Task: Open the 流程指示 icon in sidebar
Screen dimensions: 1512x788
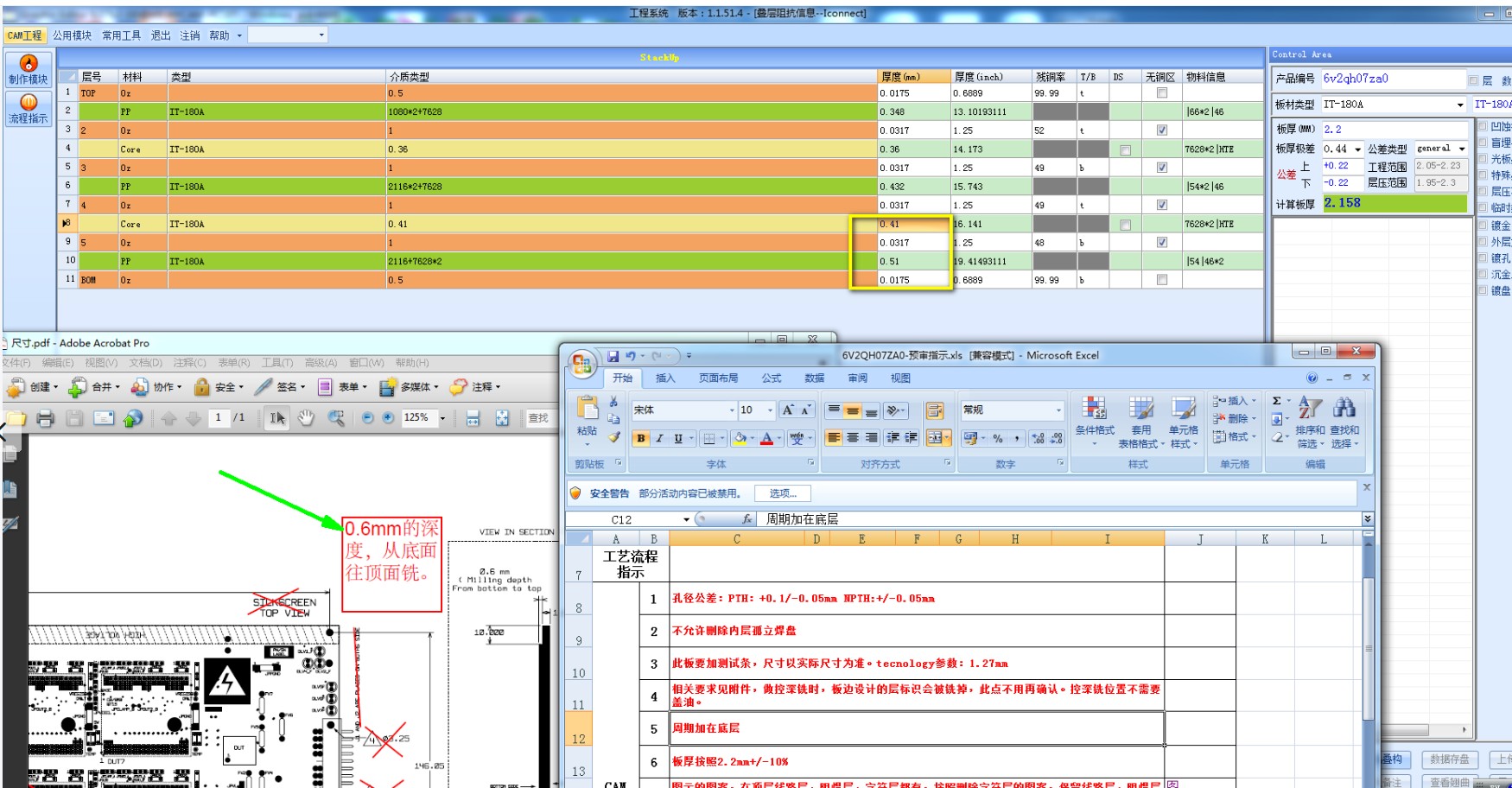Action: [29, 109]
